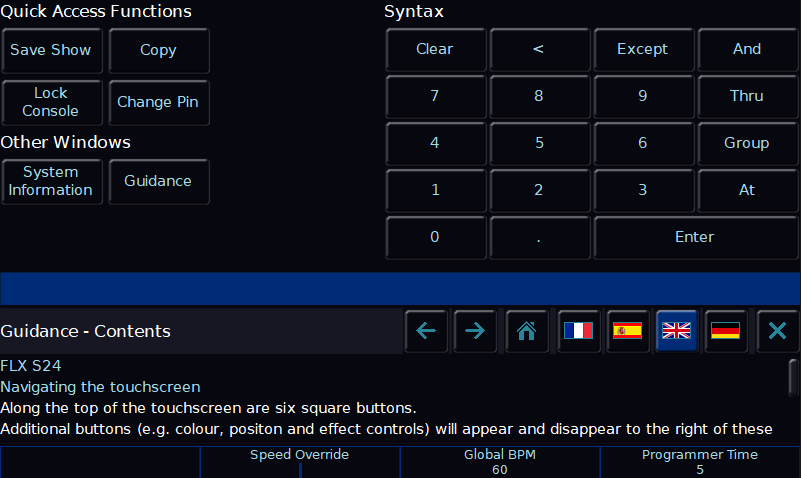The height and width of the screenshot is (478, 801).
Task: Go forward with the right arrow icon
Action: 475,331
